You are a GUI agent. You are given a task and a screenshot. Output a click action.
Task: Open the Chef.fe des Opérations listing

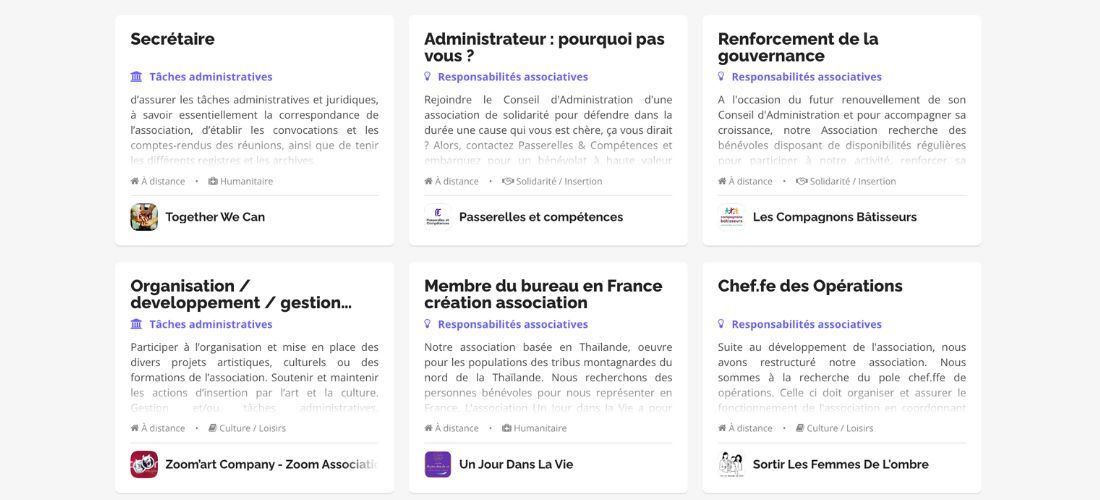(x=810, y=286)
